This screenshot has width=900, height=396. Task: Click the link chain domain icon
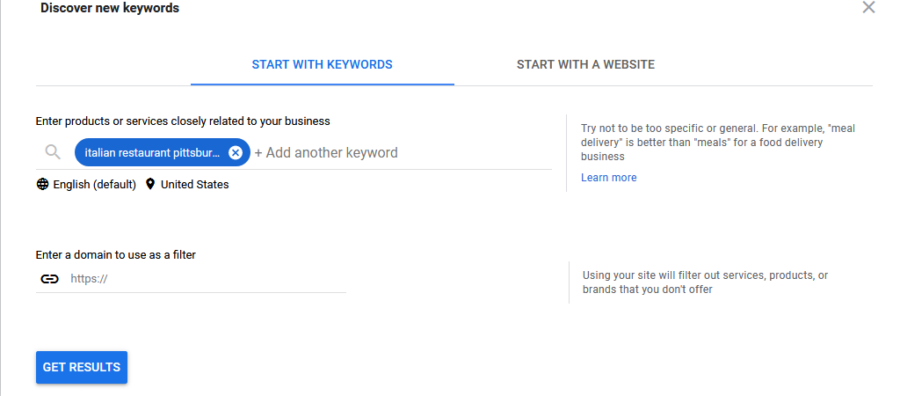click(50, 279)
